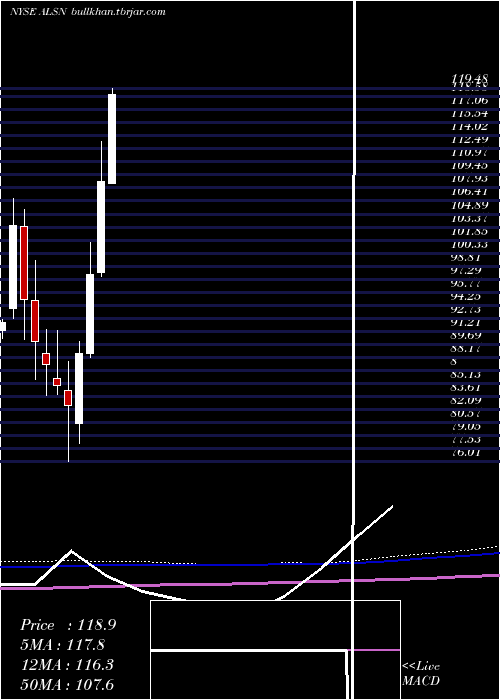Click the 110.97 price axis label
500x700 pixels.
pyautogui.click(x=470, y=153)
